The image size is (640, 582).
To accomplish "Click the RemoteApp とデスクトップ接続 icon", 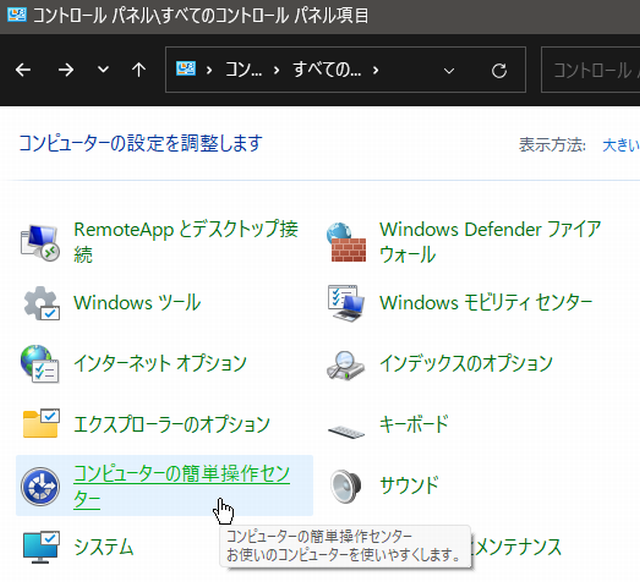I will coord(41,241).
